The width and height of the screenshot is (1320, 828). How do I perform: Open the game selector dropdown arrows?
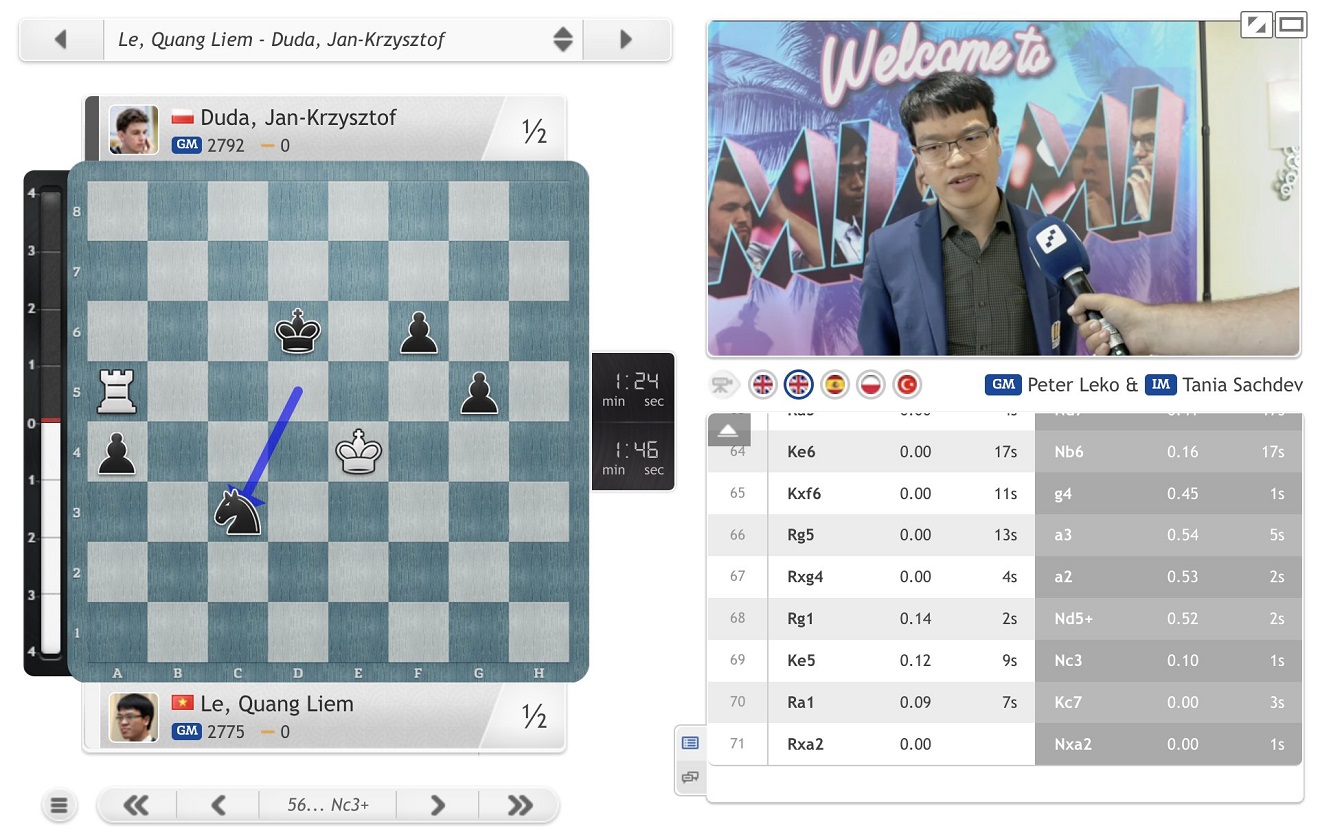click(x=563, y=40)
